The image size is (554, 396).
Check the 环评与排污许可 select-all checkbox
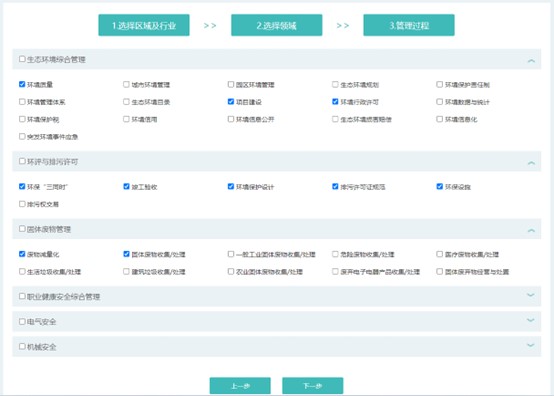22,161
